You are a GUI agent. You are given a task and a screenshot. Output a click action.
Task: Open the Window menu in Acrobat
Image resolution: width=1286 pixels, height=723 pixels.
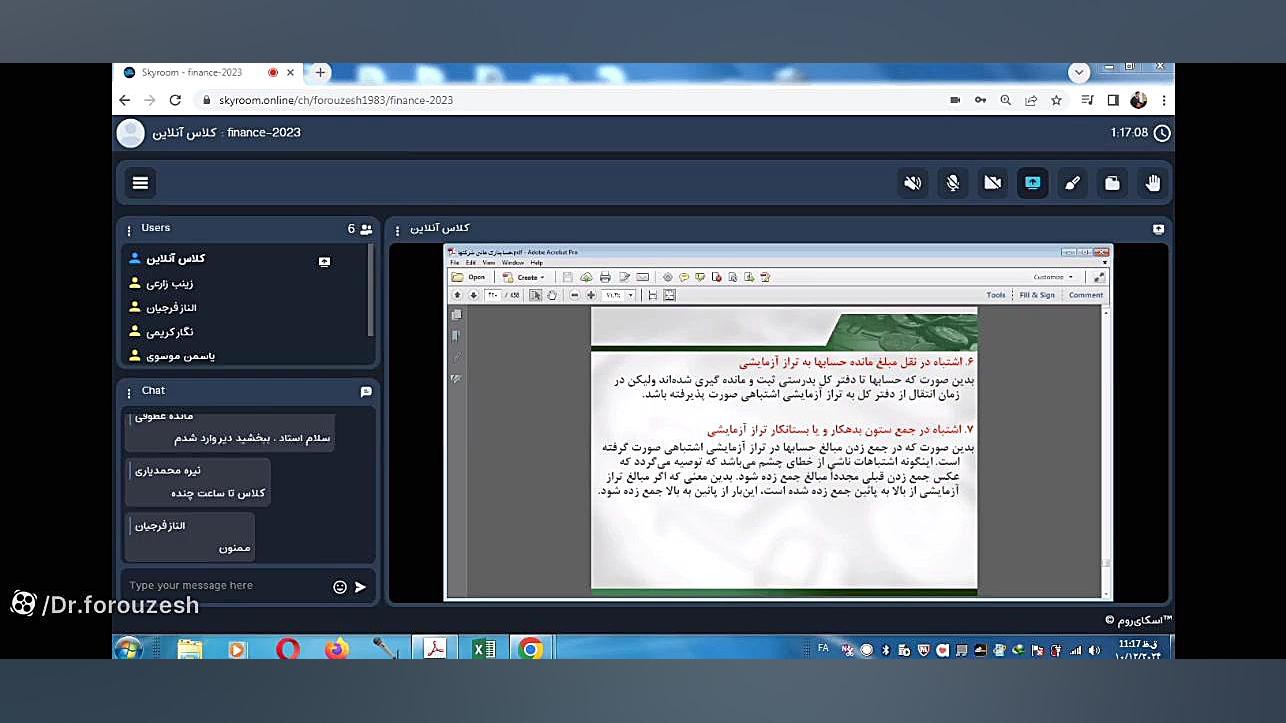coord(512,263)
